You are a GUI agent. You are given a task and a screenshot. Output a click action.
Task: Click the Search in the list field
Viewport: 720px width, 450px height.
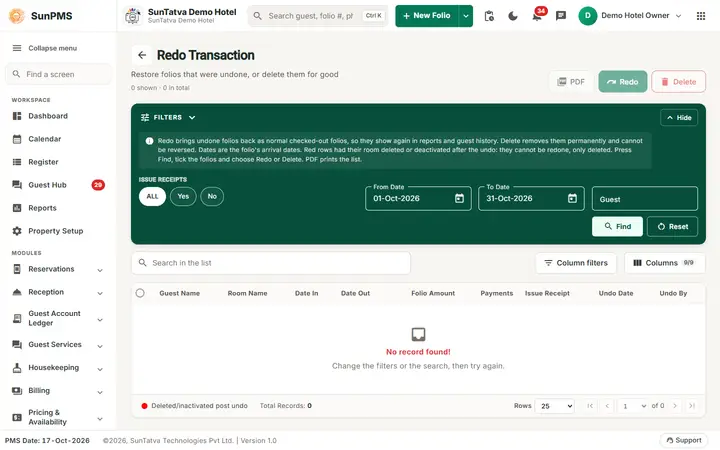coord(271,263)
